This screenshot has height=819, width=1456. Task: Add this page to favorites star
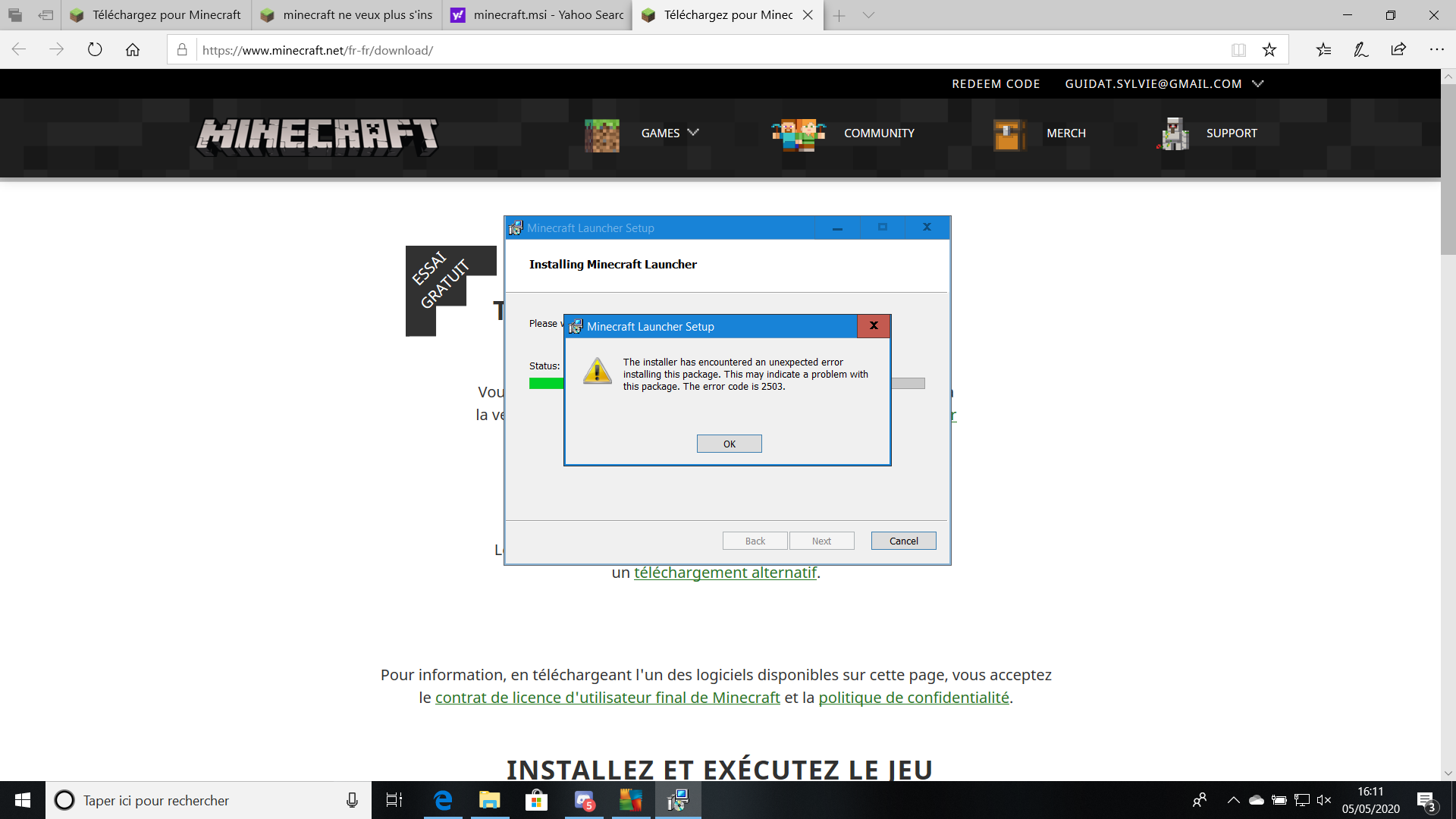[x=1269, y=50]
